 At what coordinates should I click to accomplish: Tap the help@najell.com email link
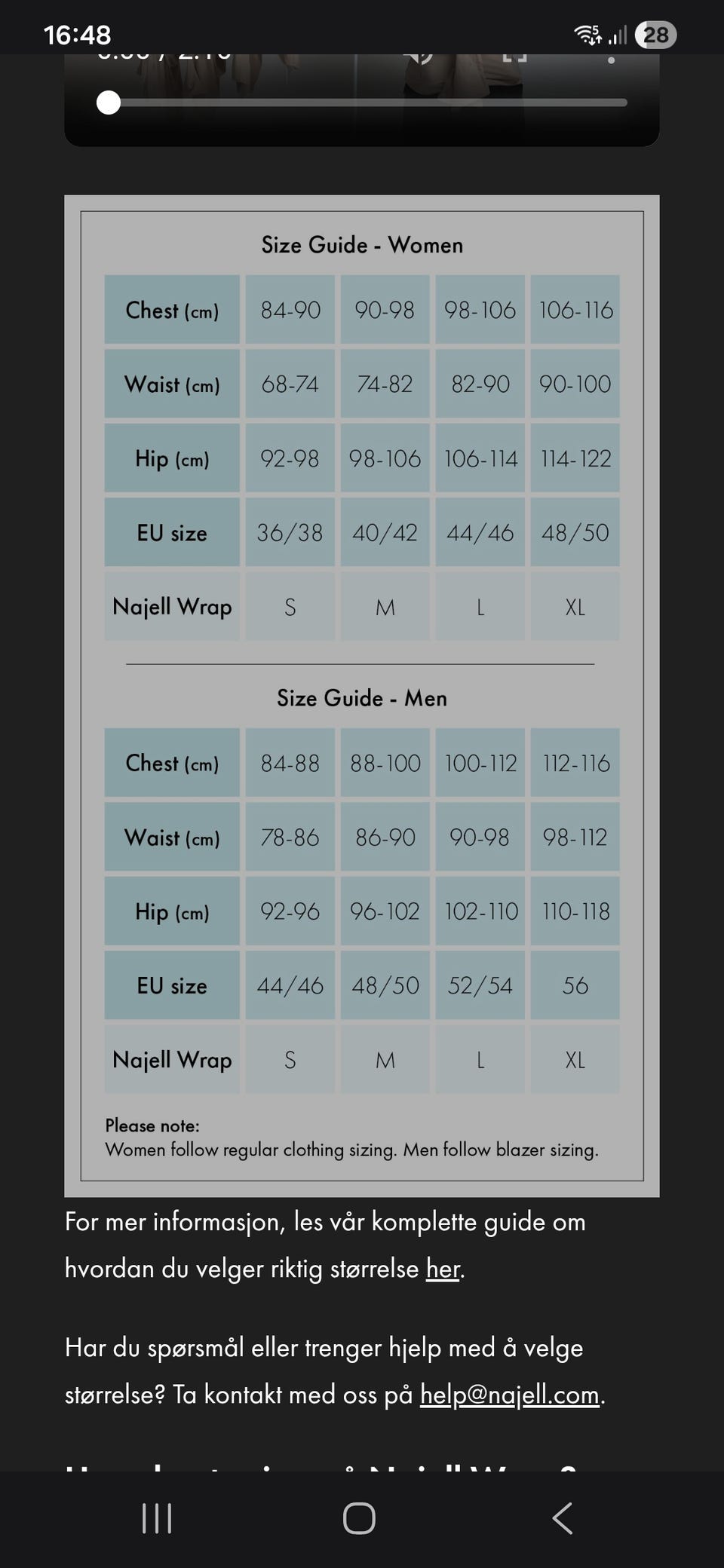[x=510, y=1395]
